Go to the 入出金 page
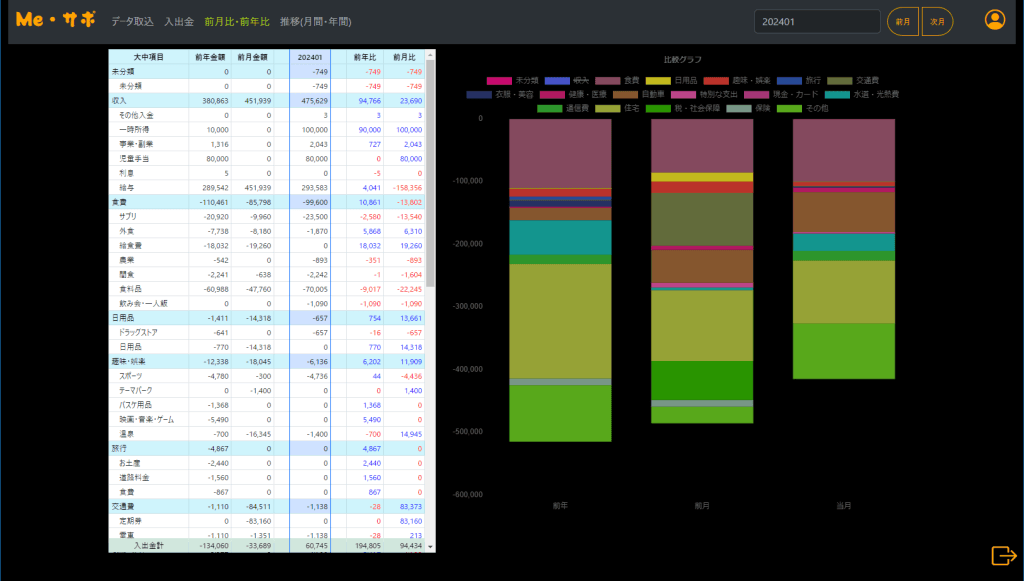Image resolution: width=1024 pixels, height=581 pixels. [x=179, y=21]
